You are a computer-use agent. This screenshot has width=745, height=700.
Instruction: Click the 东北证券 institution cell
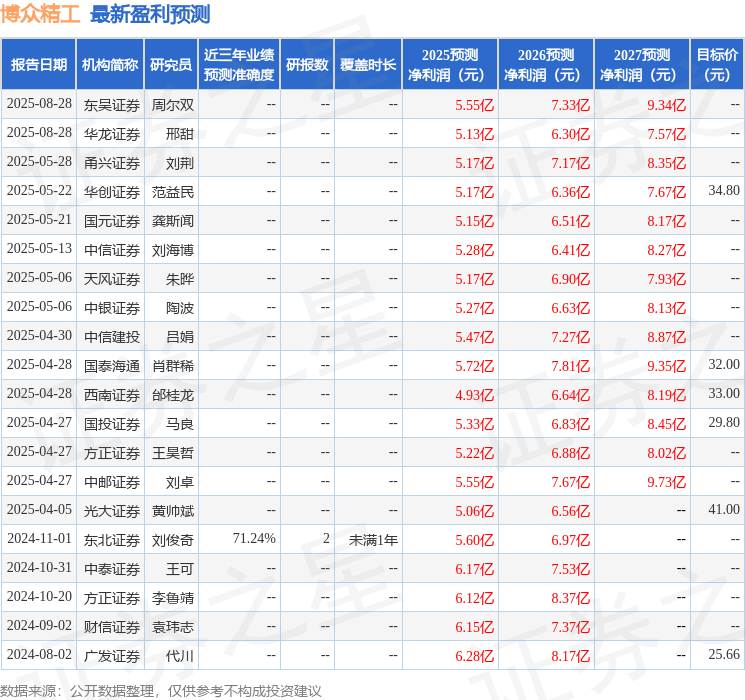point(112,540)
